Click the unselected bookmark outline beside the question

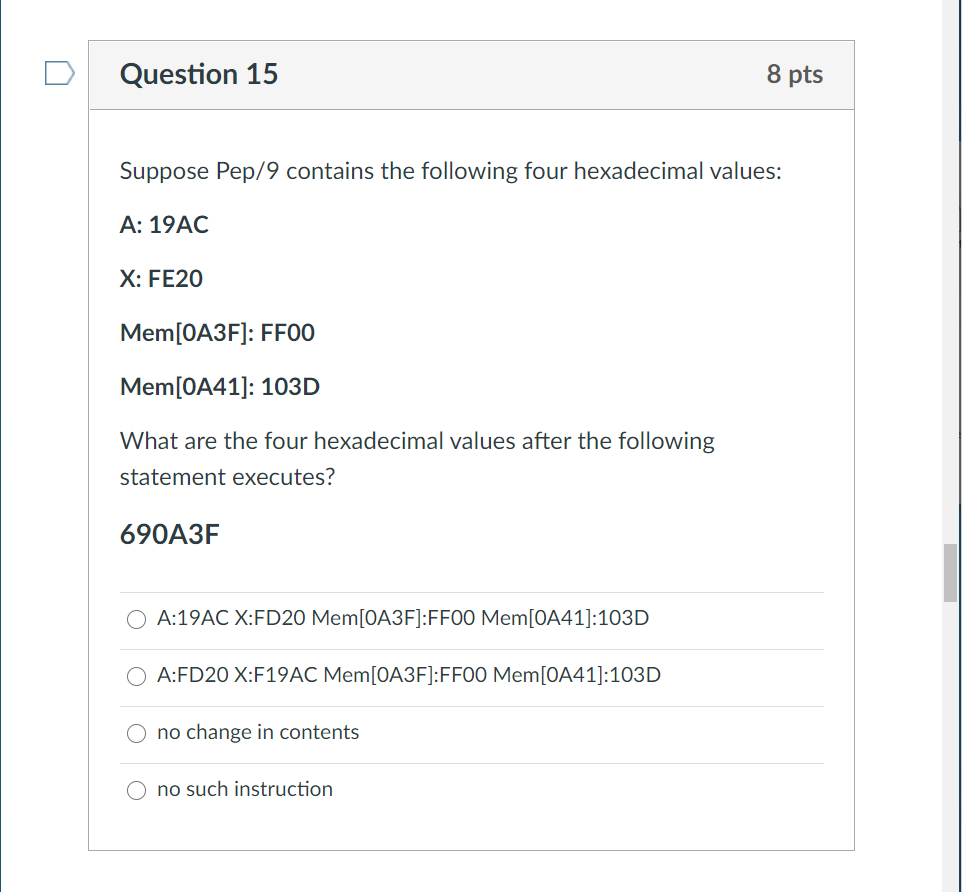coord(59,71)
